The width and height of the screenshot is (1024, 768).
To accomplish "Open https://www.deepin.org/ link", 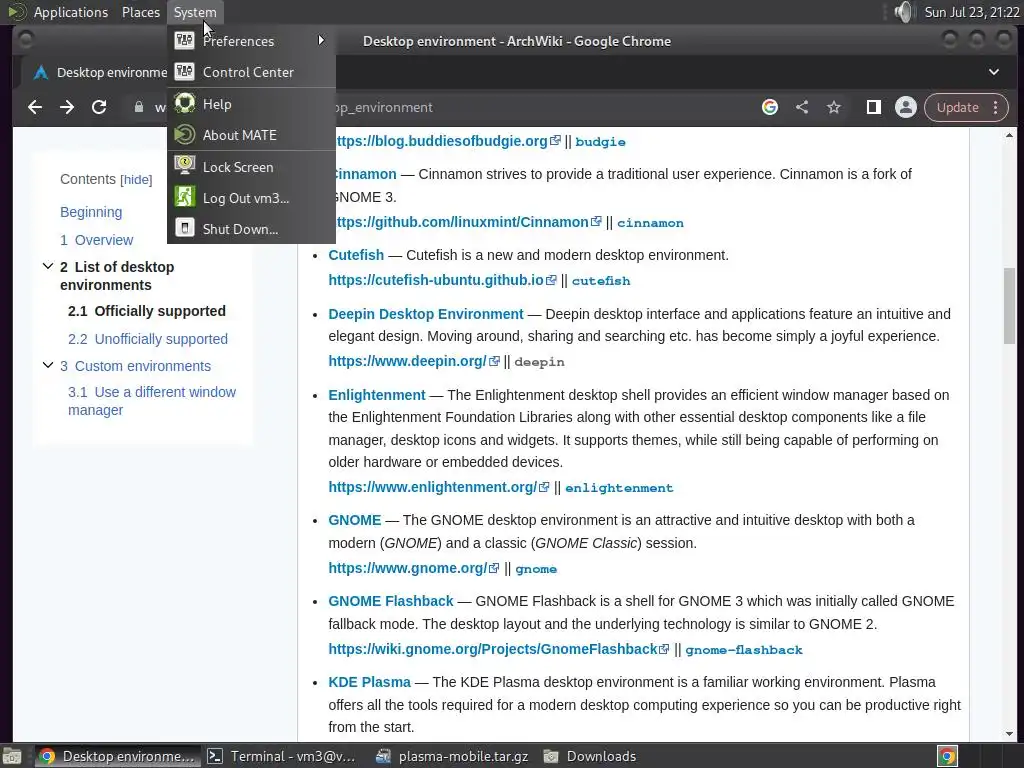I will tap(413, 361).
